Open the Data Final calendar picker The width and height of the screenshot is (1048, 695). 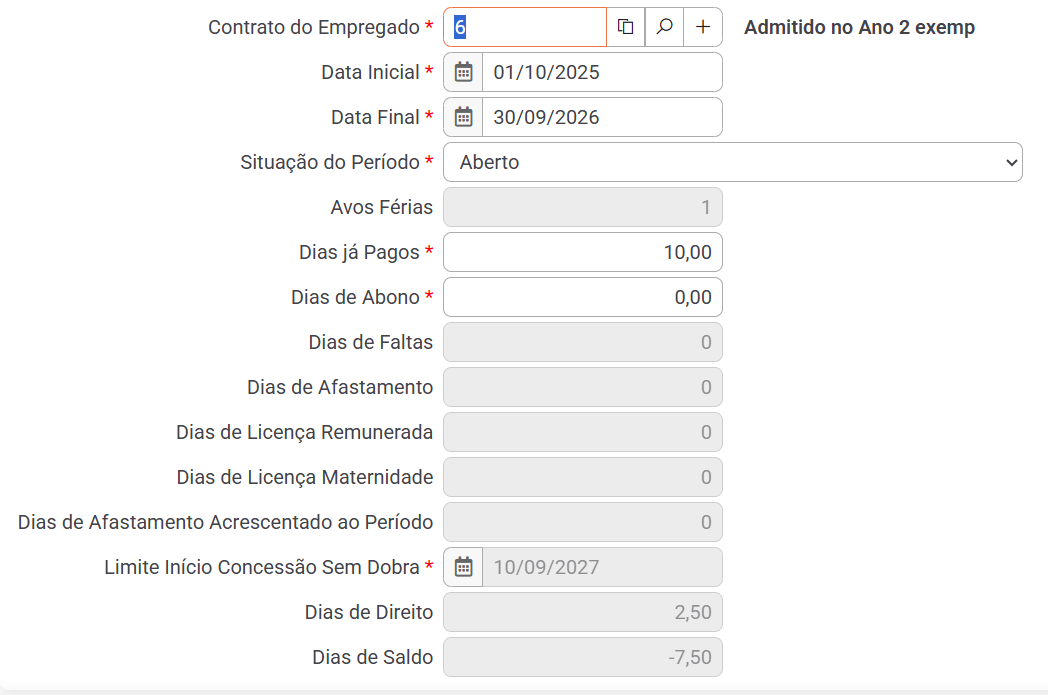coord(463,117)
